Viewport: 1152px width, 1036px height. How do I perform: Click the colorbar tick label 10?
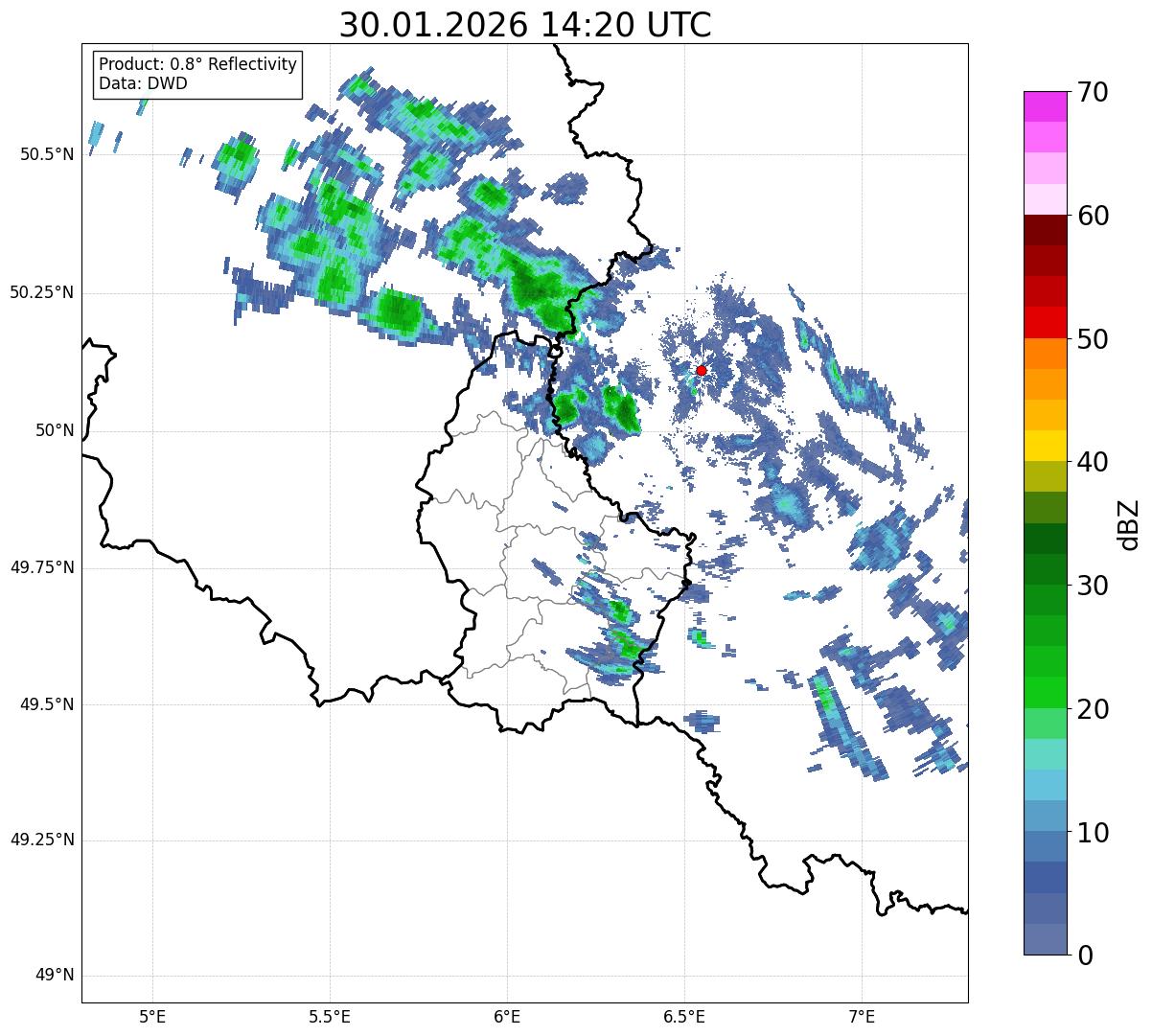pyautogui.click(x=1092, y=833)
